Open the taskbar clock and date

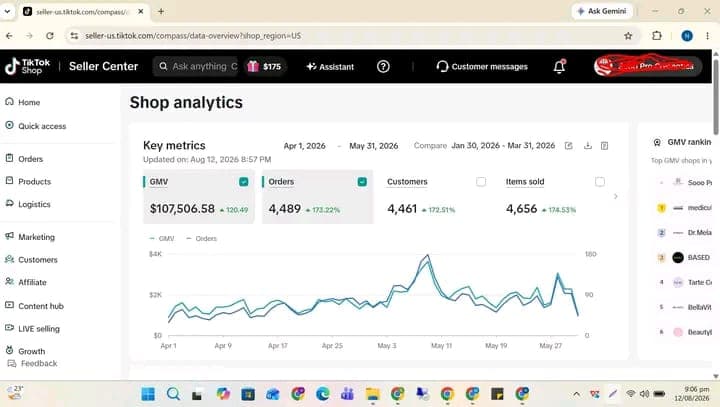point(692,394)
